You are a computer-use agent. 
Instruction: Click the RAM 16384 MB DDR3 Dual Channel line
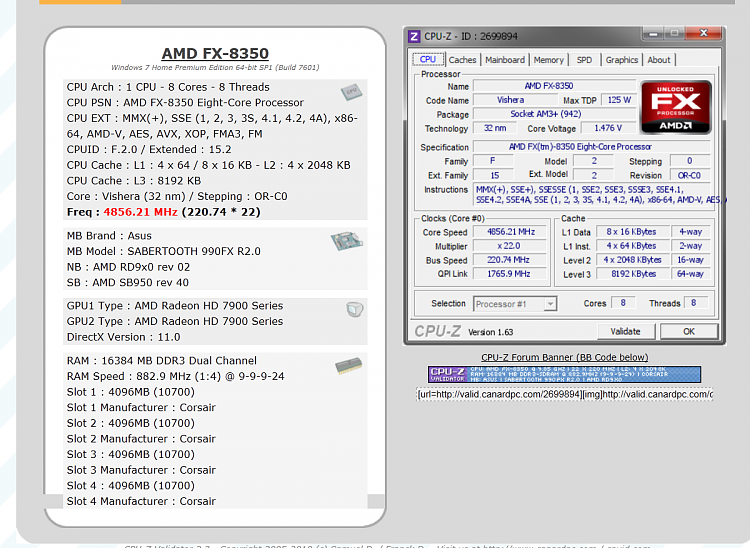[162, 361]
